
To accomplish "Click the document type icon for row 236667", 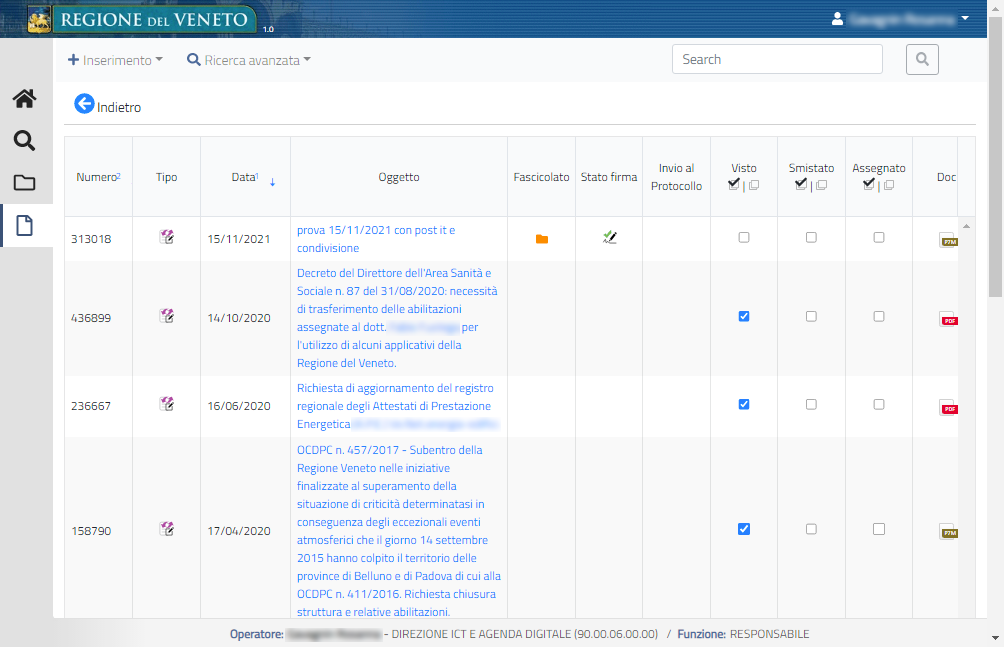I will coord(166,404).
